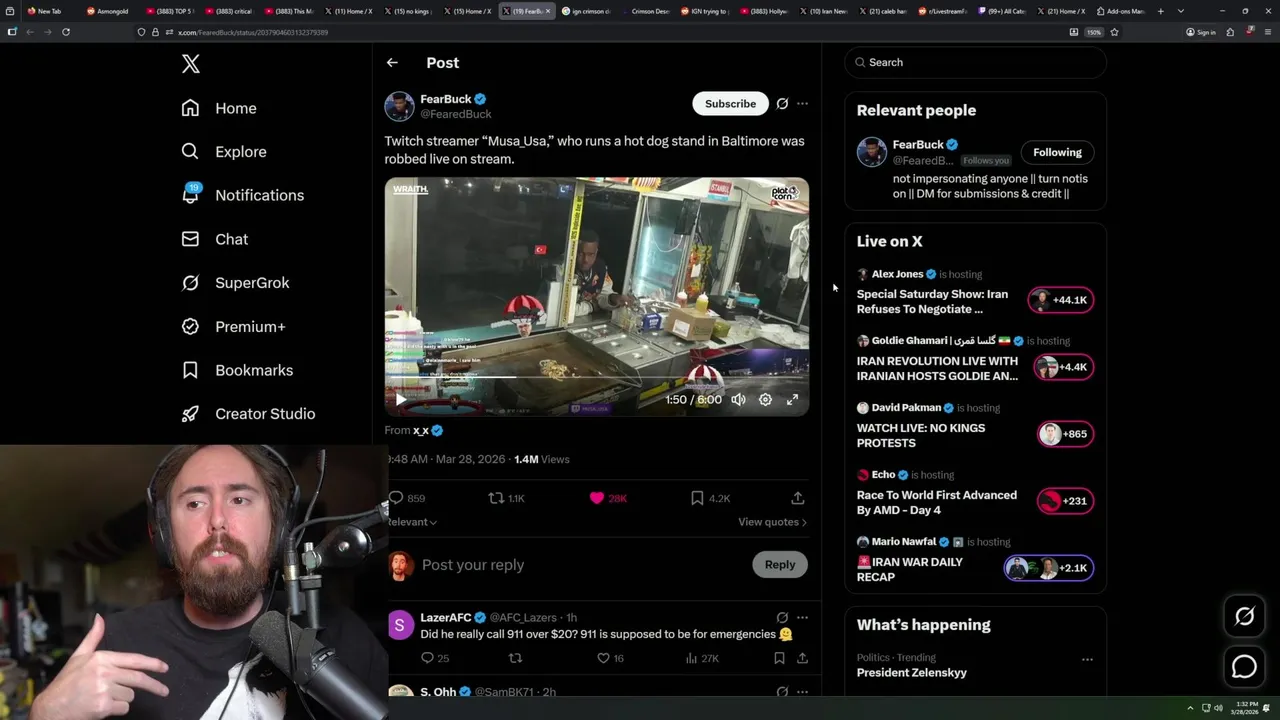
Task: Play the video in the post
Action: (x=401, y=400)
